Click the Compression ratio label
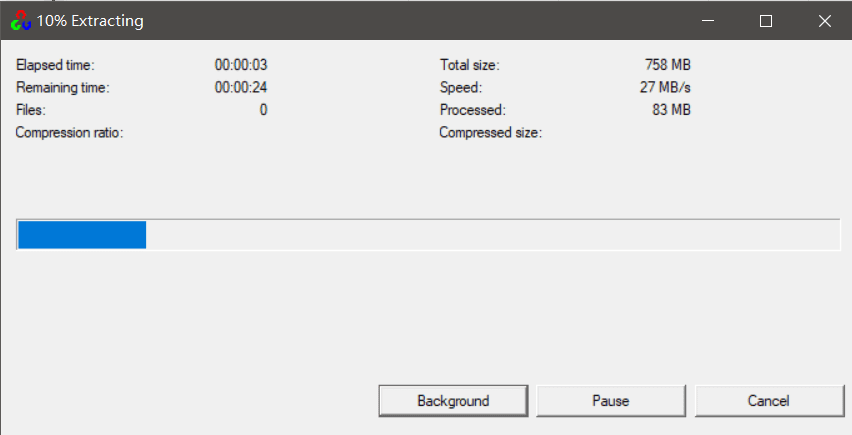Image resolution: width=852 pixels, height=435 pixels. click(x=69, y=133)
